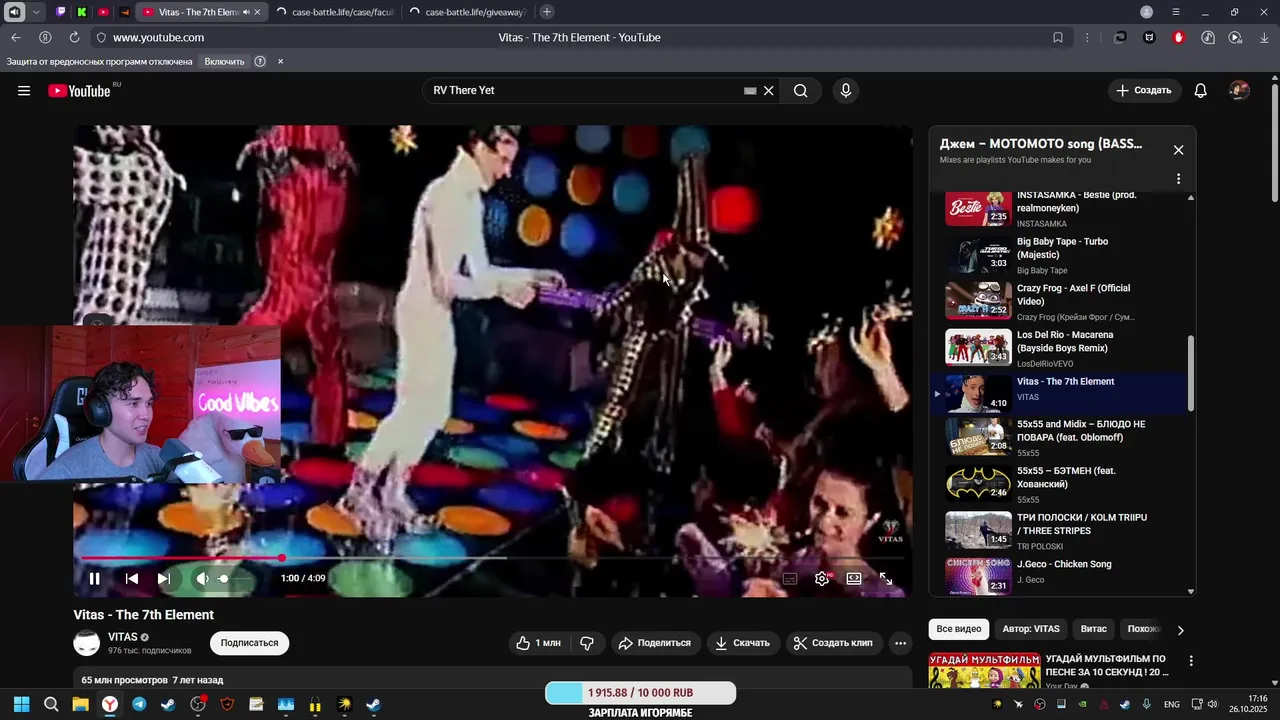Image resolution: width=1280 pixels, height=720 pixels.
Task: Select 55x55 – БЭТМЕН playlist entry
Action: point(1060,484)
